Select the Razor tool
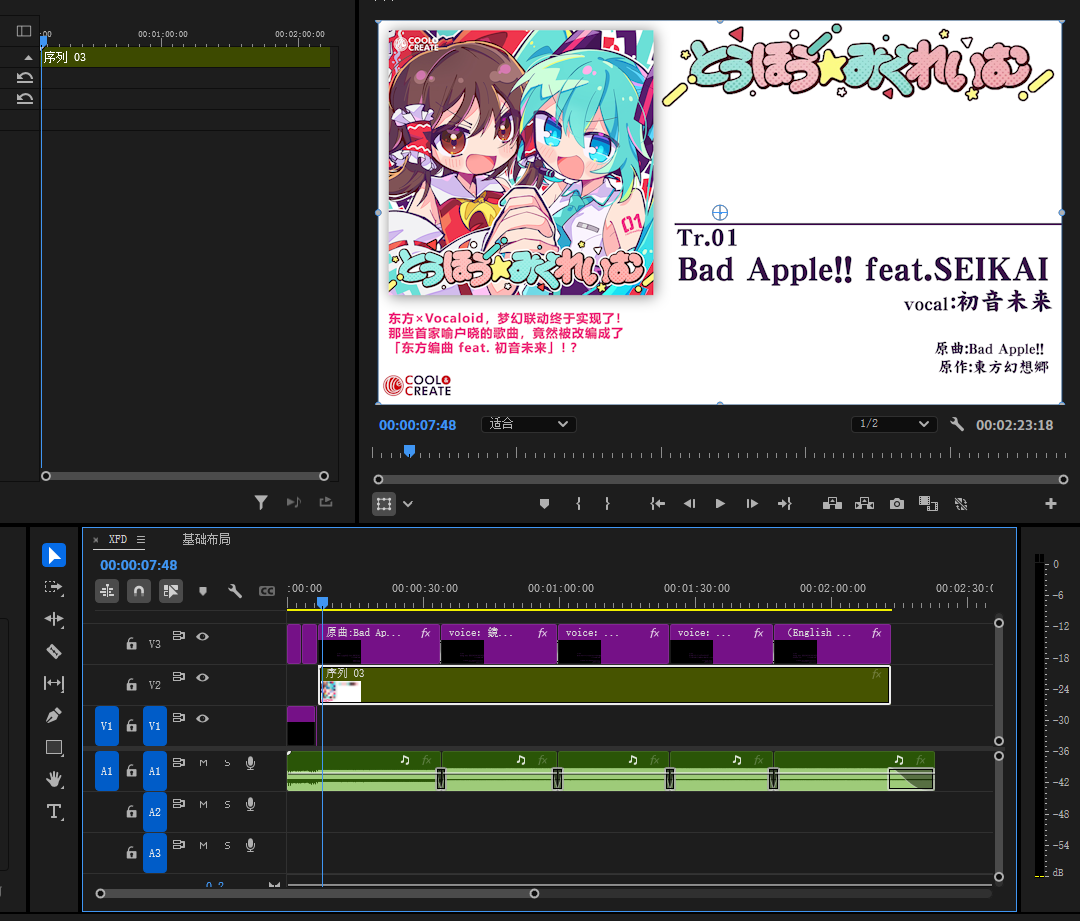Image resolution: width=1080 pixels, height=921 pixels. pyautogui.click(x=54, y=651)
